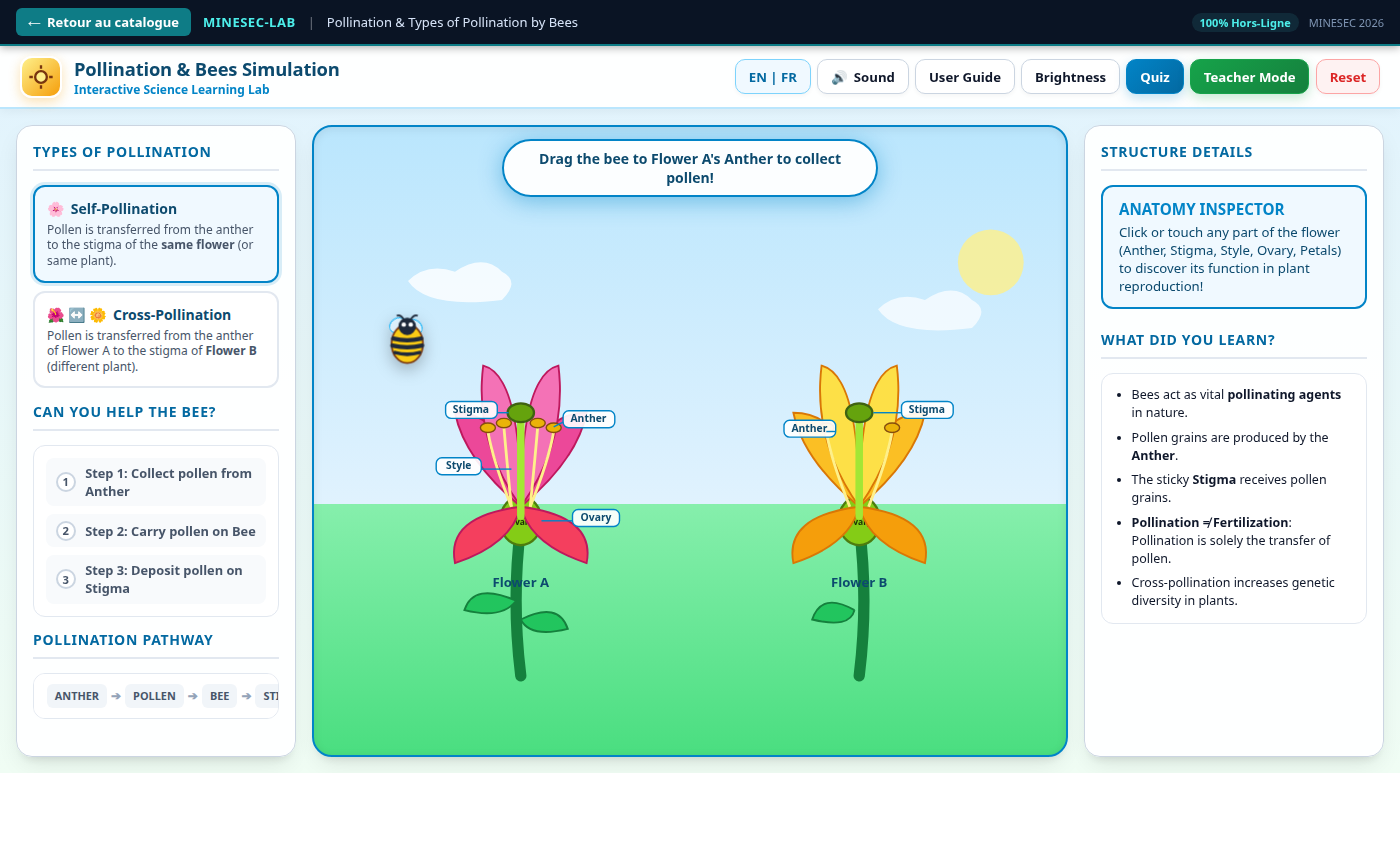Click step 2 number circle
The height and width of the screenshot is (860, 1400).
[66, 531]
